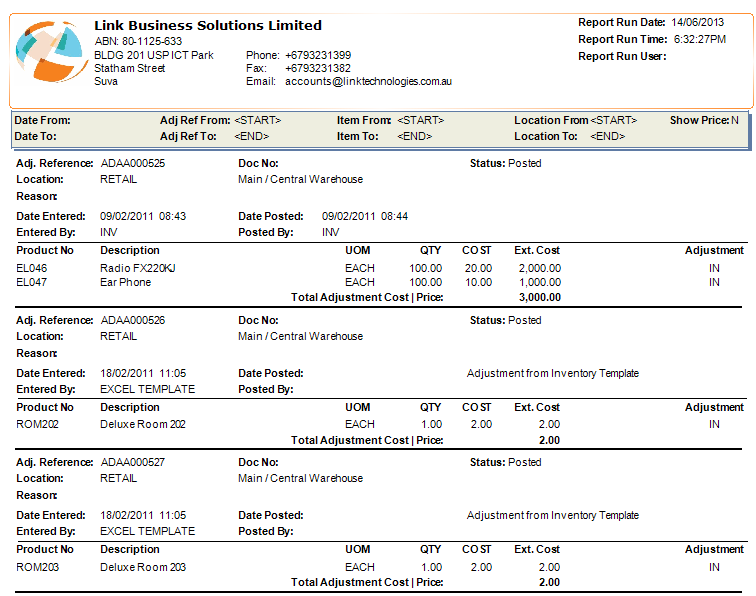This screenshot has height=596, width=756.
Task: Click the Radio FX220KJ description
Action: tap(140, 268)
